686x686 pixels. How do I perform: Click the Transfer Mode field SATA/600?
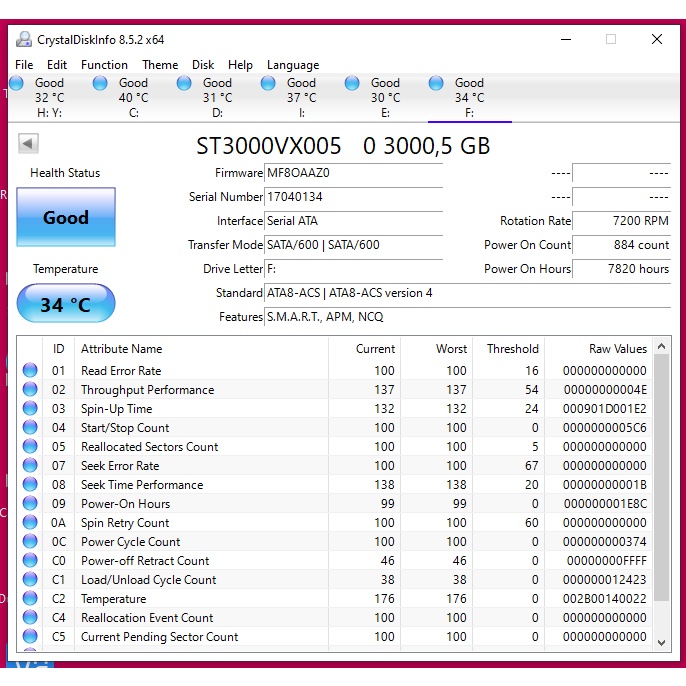(354, 245)
